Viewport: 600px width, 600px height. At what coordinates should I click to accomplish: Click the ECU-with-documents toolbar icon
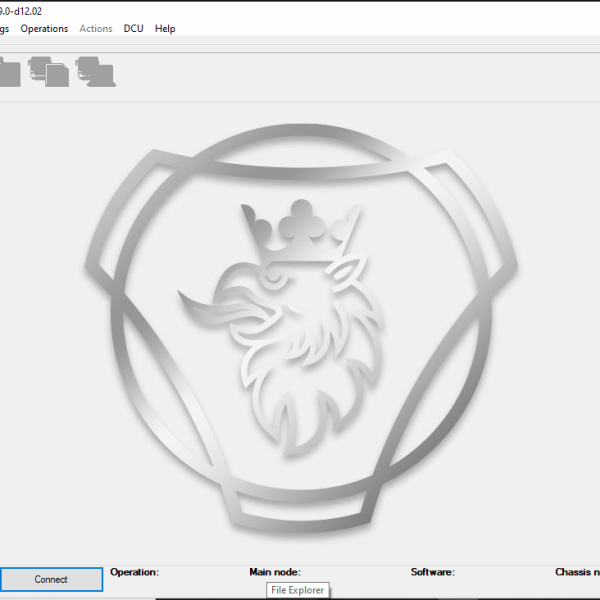[48, 72]
